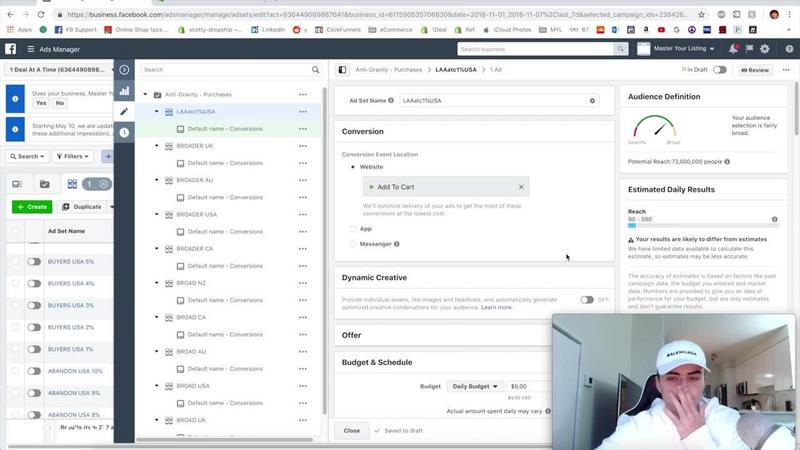Select the App conversion location radio

(x=353, y=229)
